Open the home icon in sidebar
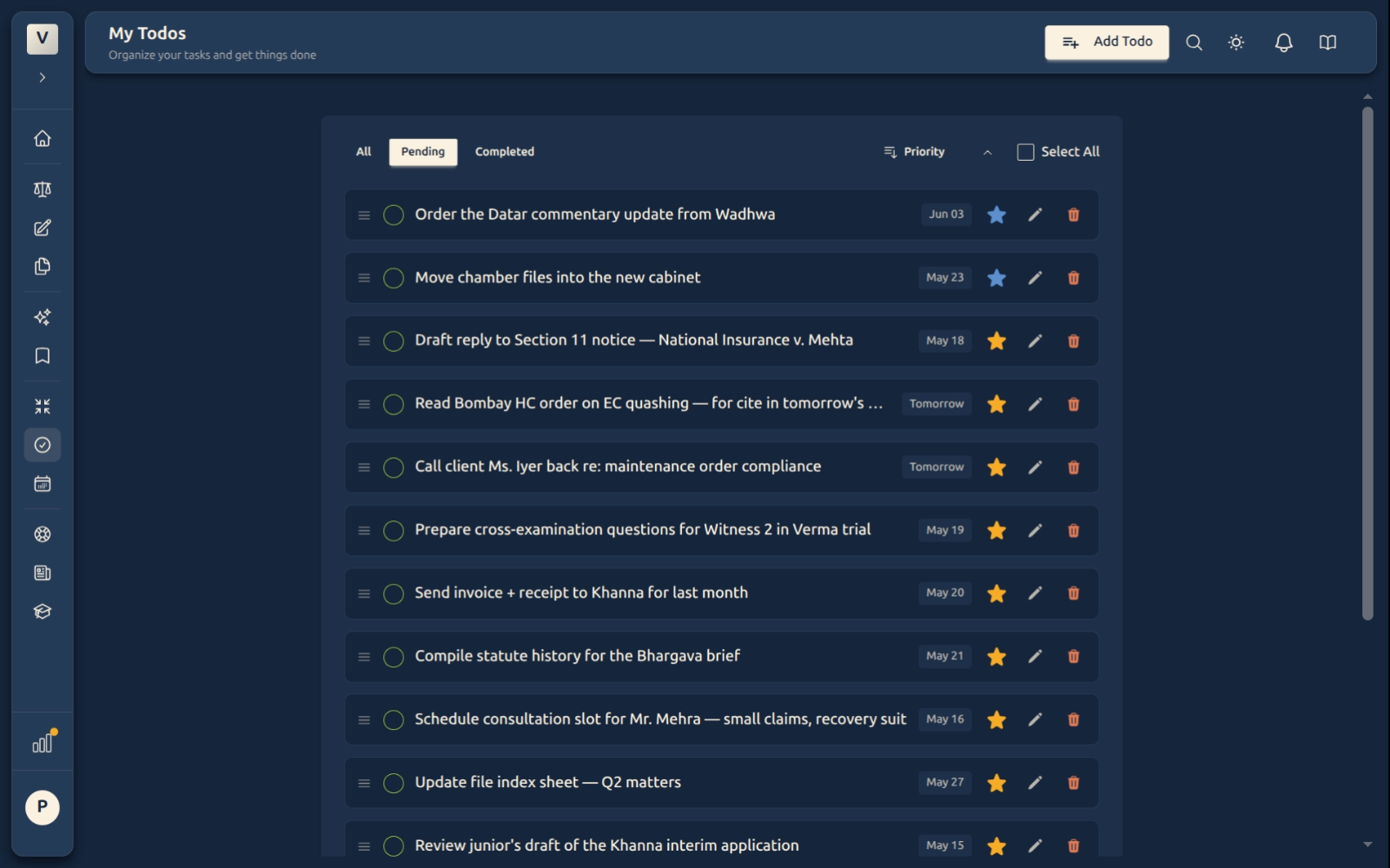 coord(42,139)
